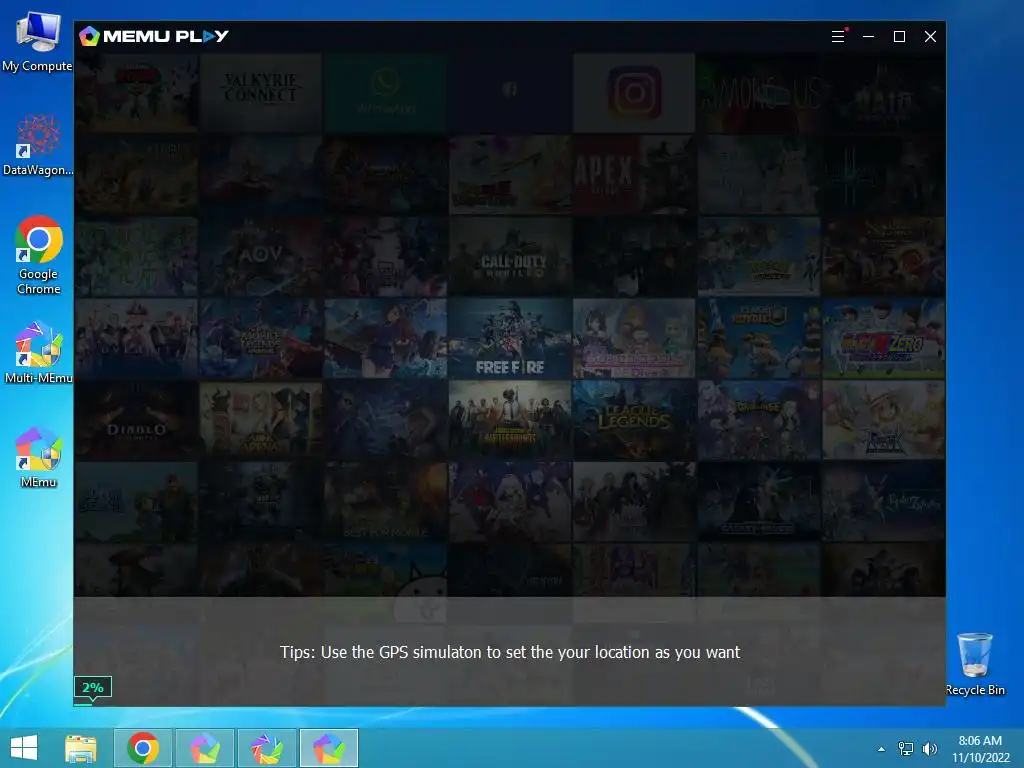Click the Free Fire tile
Image resolution: width=1024 pixels, height=768 pixels.
[510, 338]
